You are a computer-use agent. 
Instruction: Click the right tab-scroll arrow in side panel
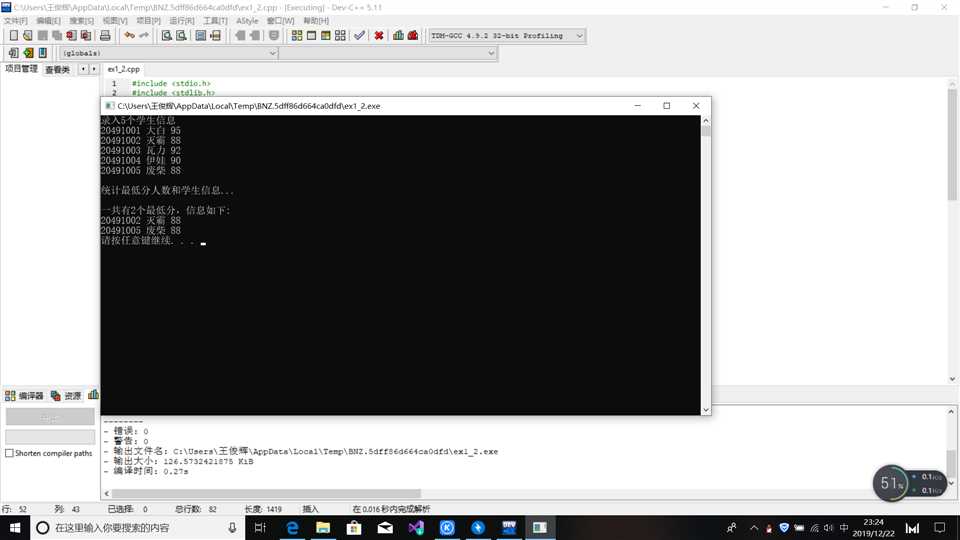(94, 69)
